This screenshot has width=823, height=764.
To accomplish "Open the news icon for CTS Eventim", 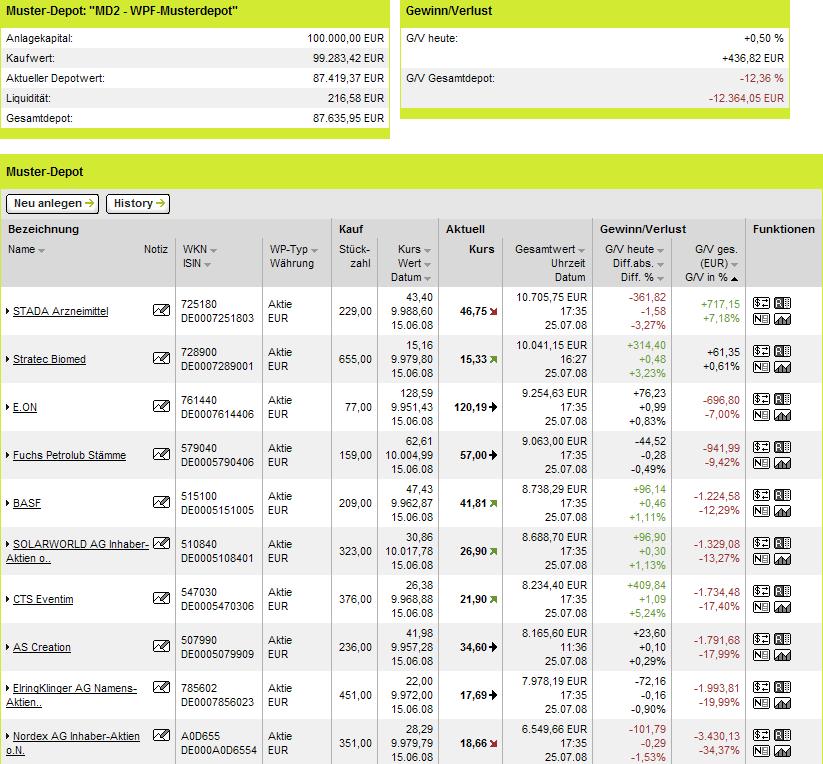I will point(761,607).
